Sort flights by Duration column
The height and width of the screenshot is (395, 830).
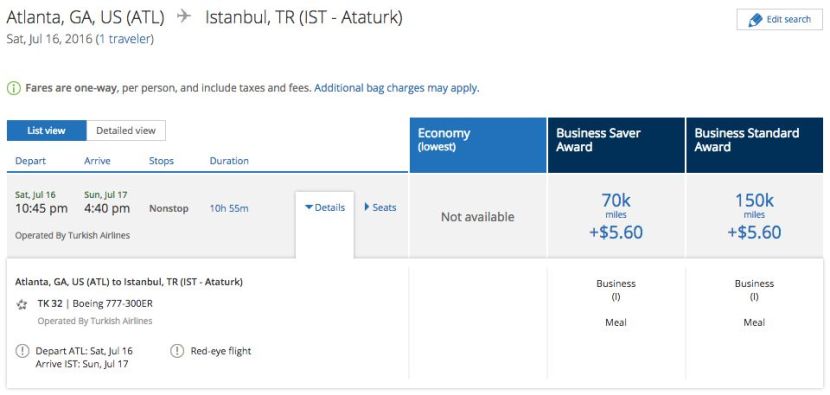pyautogui.click(x=229, y=160)
